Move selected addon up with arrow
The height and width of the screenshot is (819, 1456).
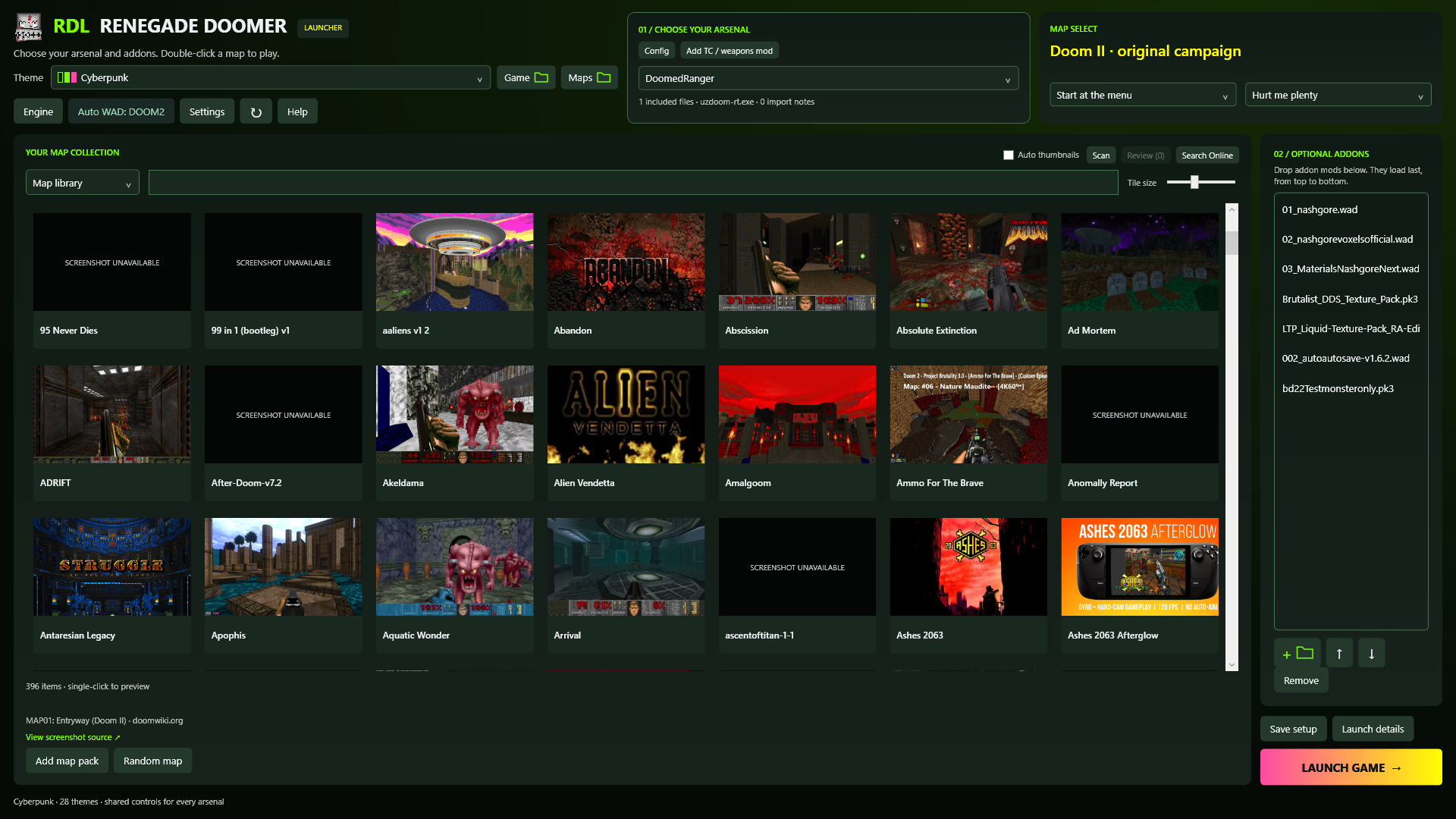(1339, 653)
